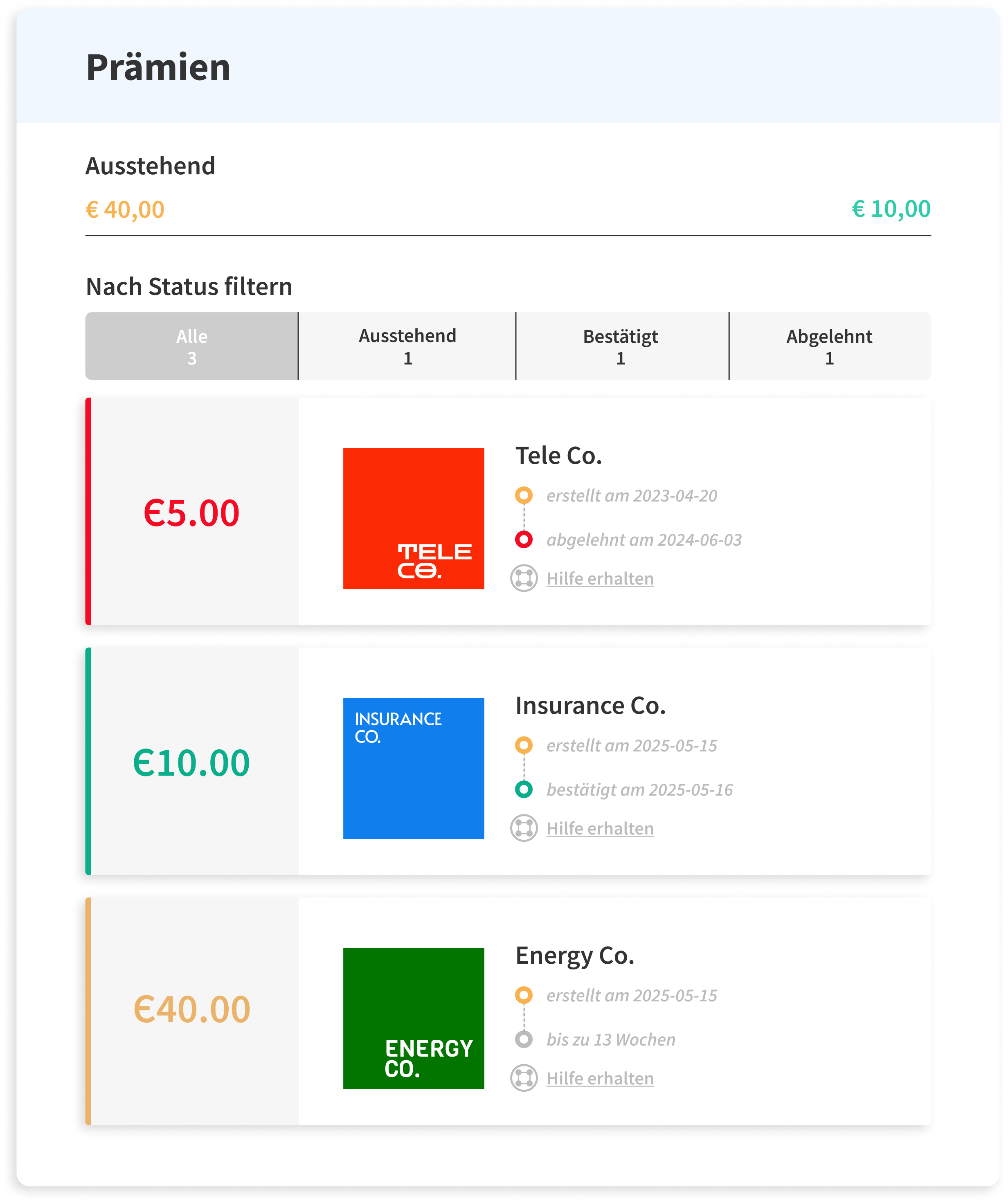
Task: Click the orange 'erstellt' dot for Energy Co.
Action: point(524,994)
